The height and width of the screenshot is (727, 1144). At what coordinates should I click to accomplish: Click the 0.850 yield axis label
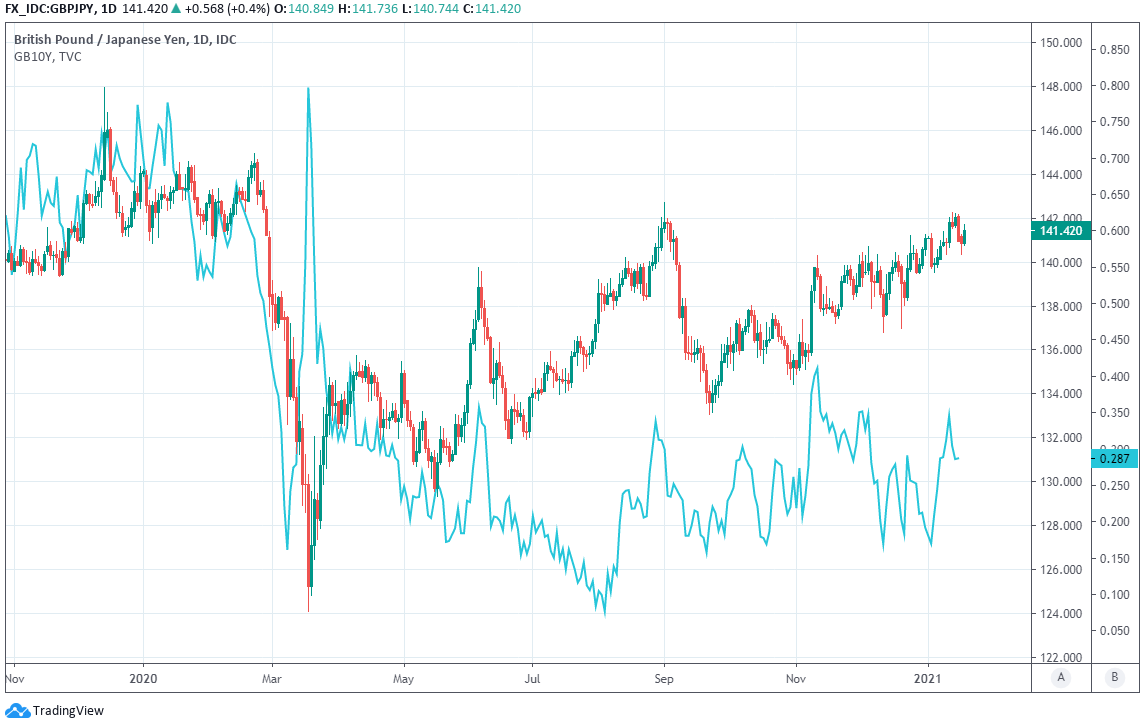(x=1114, y=49)
